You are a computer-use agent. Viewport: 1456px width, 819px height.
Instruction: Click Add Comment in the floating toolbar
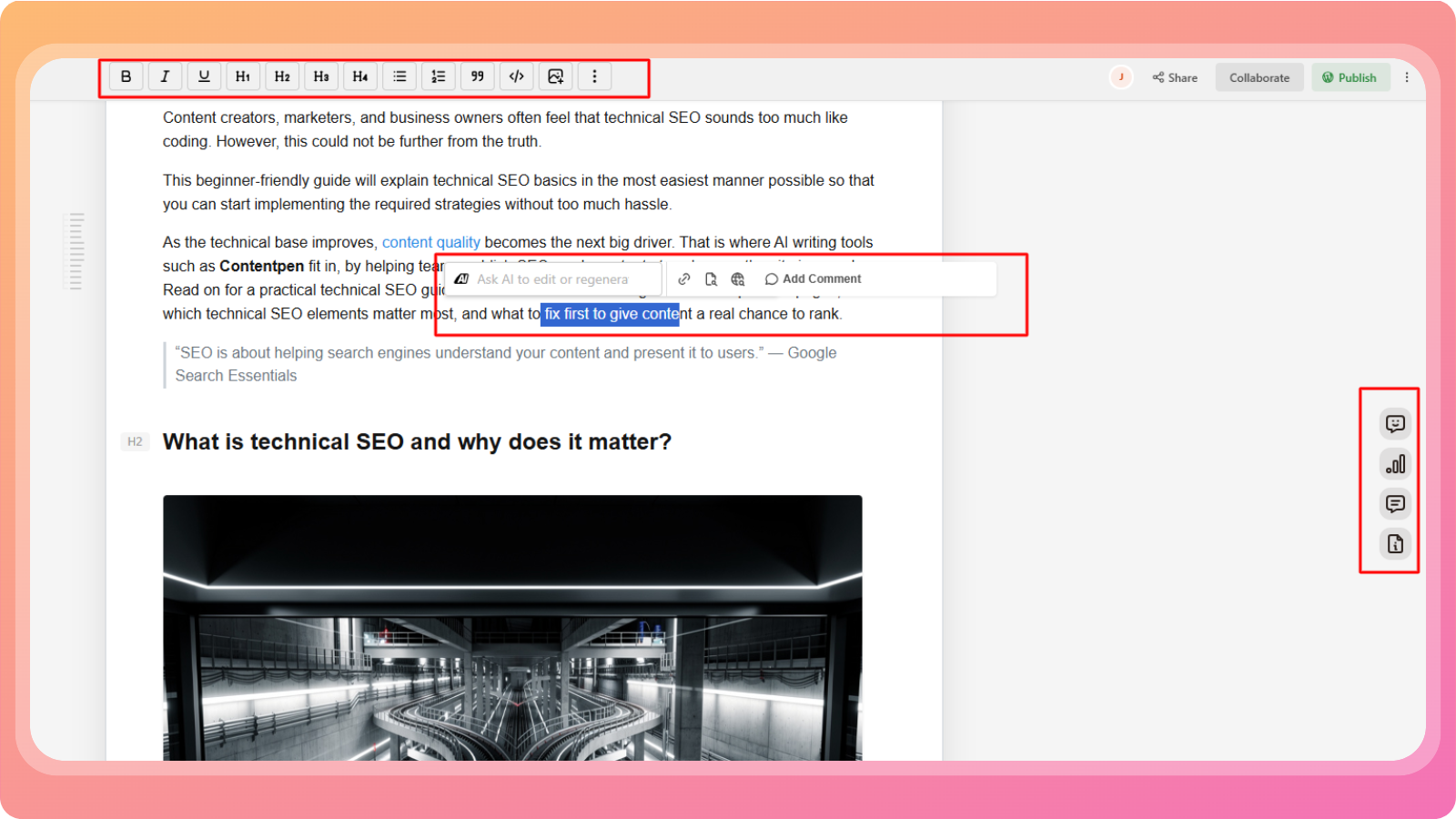pyautogui.click(x=813, y=279)
